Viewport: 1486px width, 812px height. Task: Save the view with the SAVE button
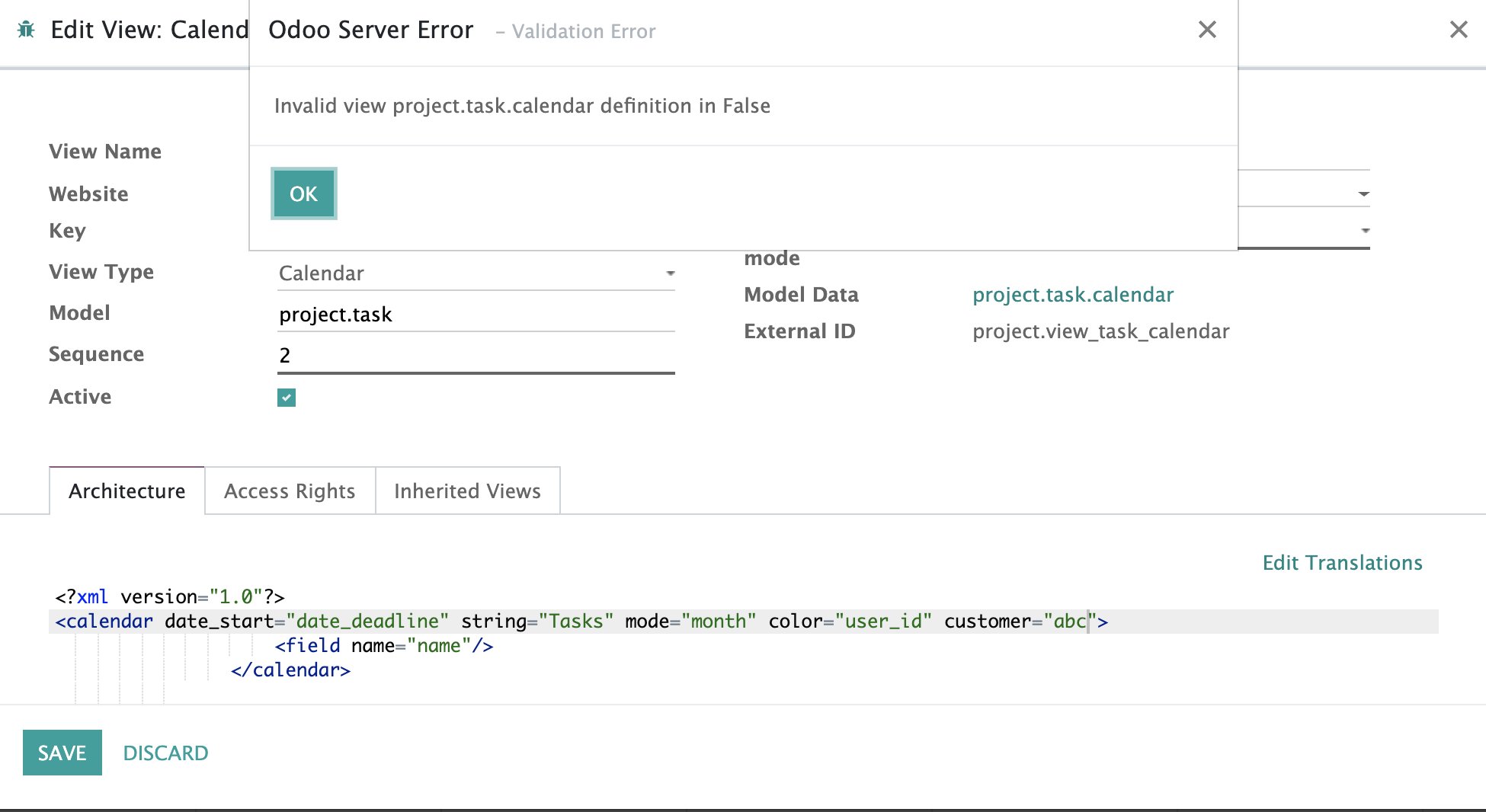click(x=62, y=753)
